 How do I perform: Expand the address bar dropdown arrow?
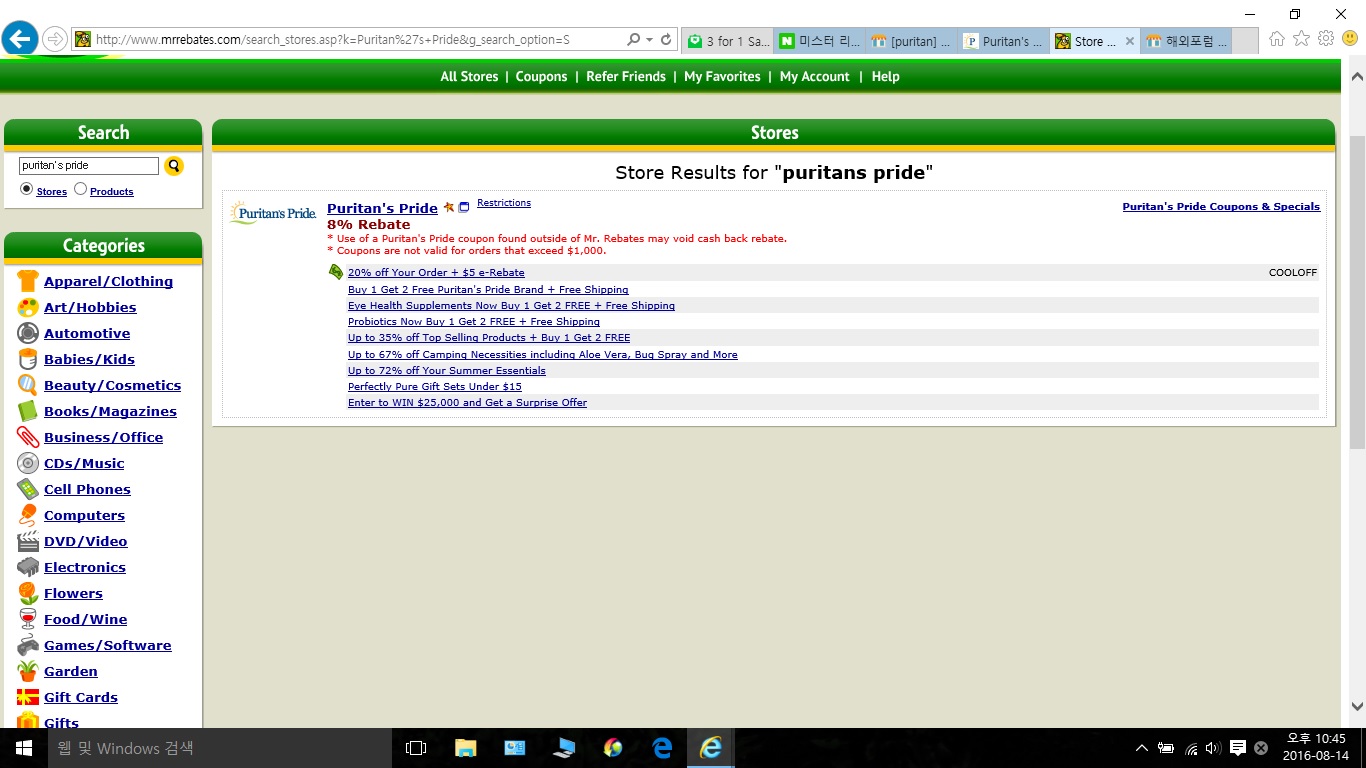coord(651,40)
